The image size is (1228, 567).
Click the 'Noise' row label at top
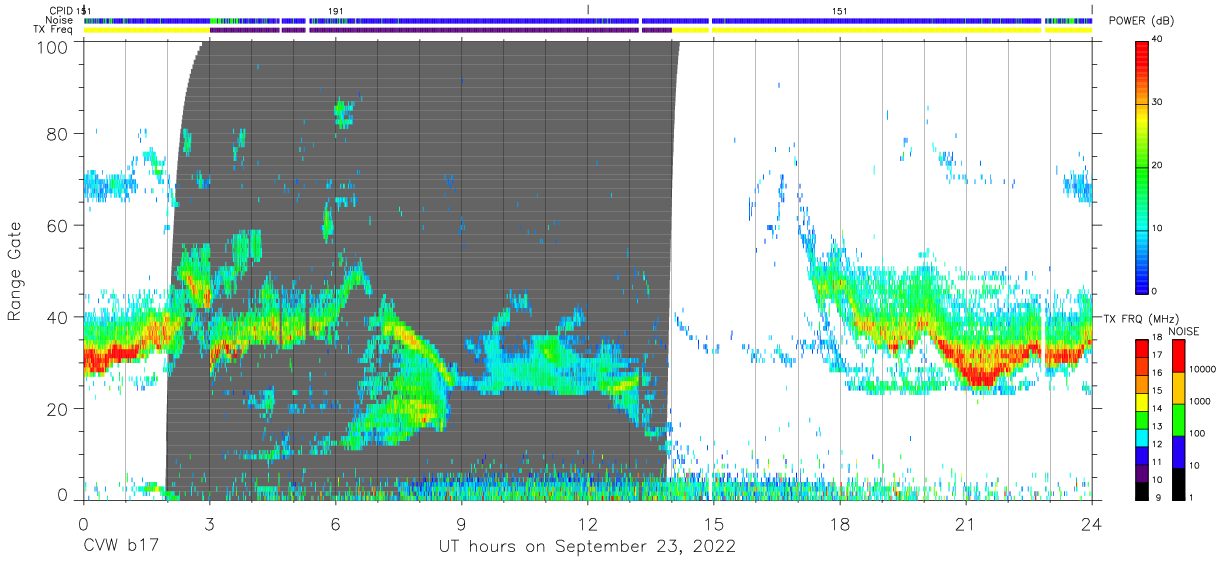(x=60, y=19)
